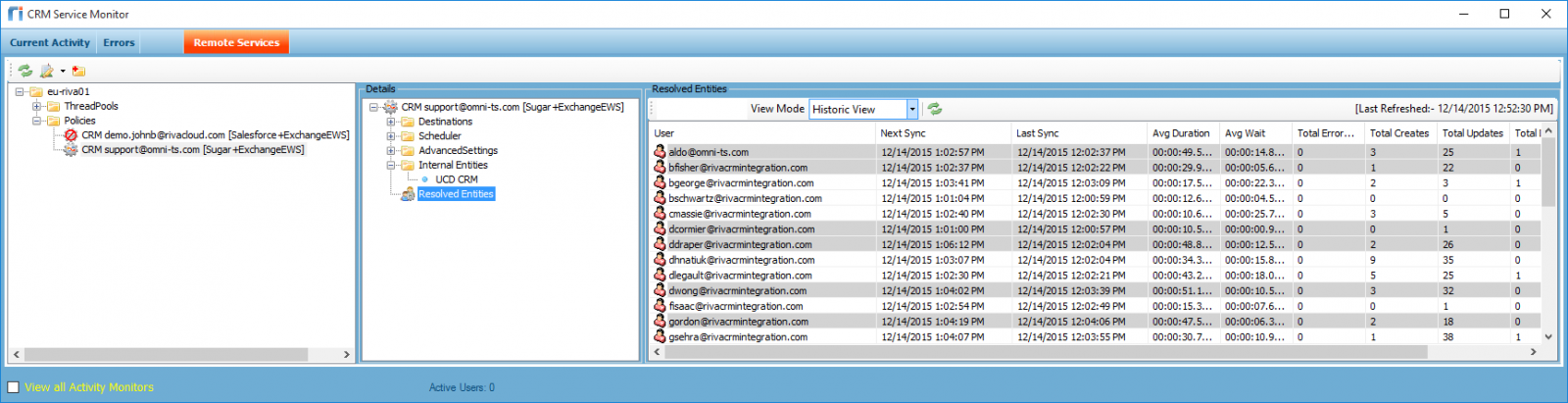
Task: Click the Resolved Entities people icon
Action: (x=408, y=194)
